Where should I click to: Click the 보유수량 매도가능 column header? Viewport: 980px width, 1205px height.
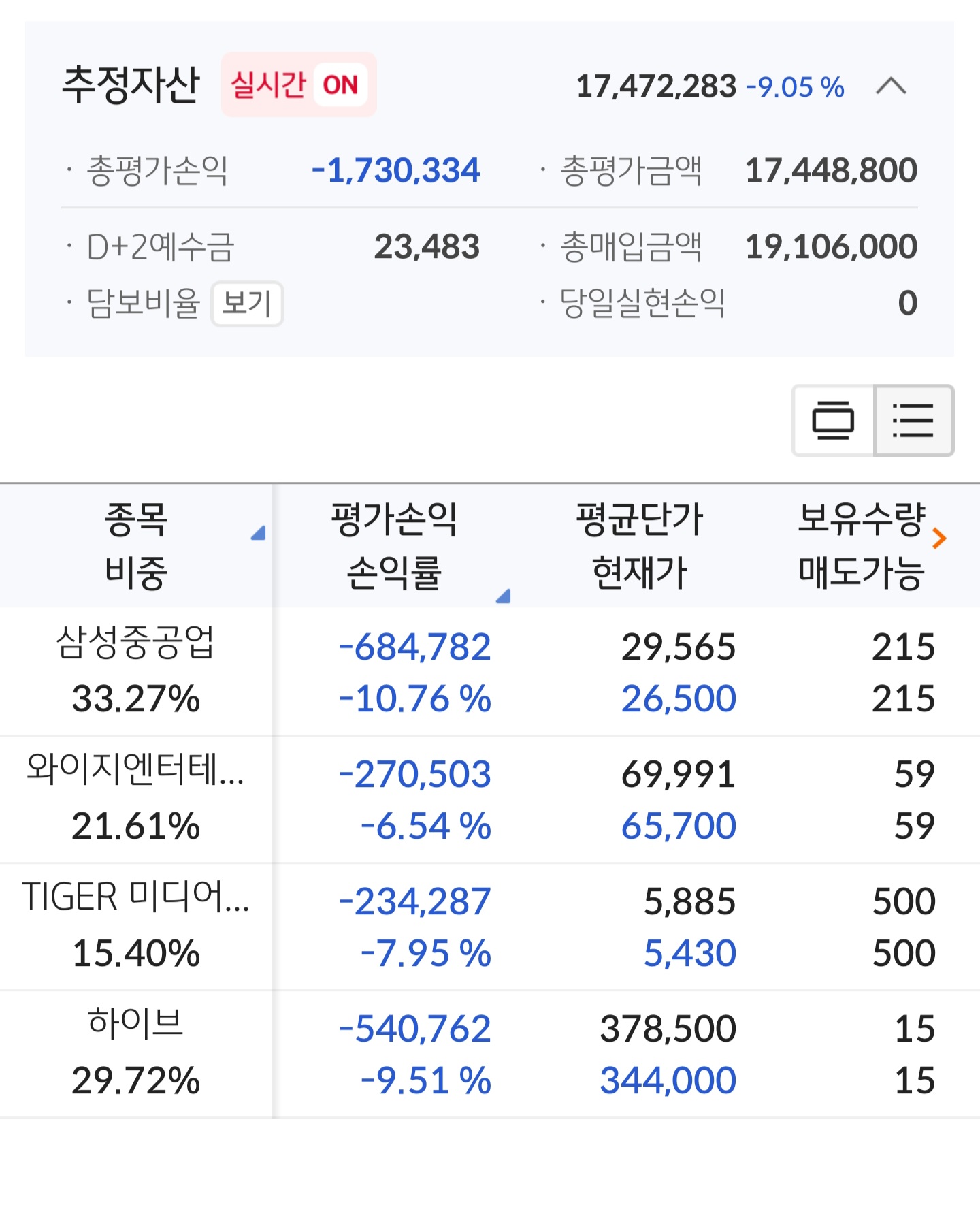(x=861, y=545)
